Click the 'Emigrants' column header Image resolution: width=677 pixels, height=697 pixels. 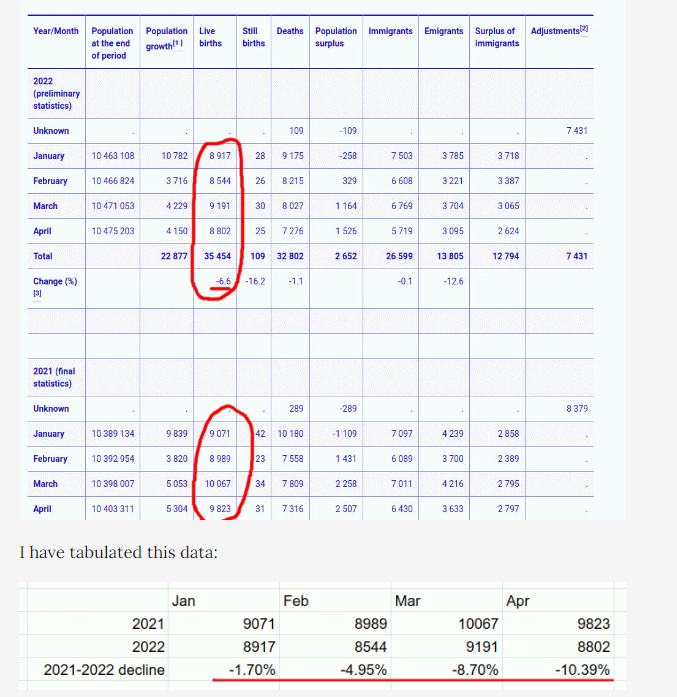pos(443,31)
